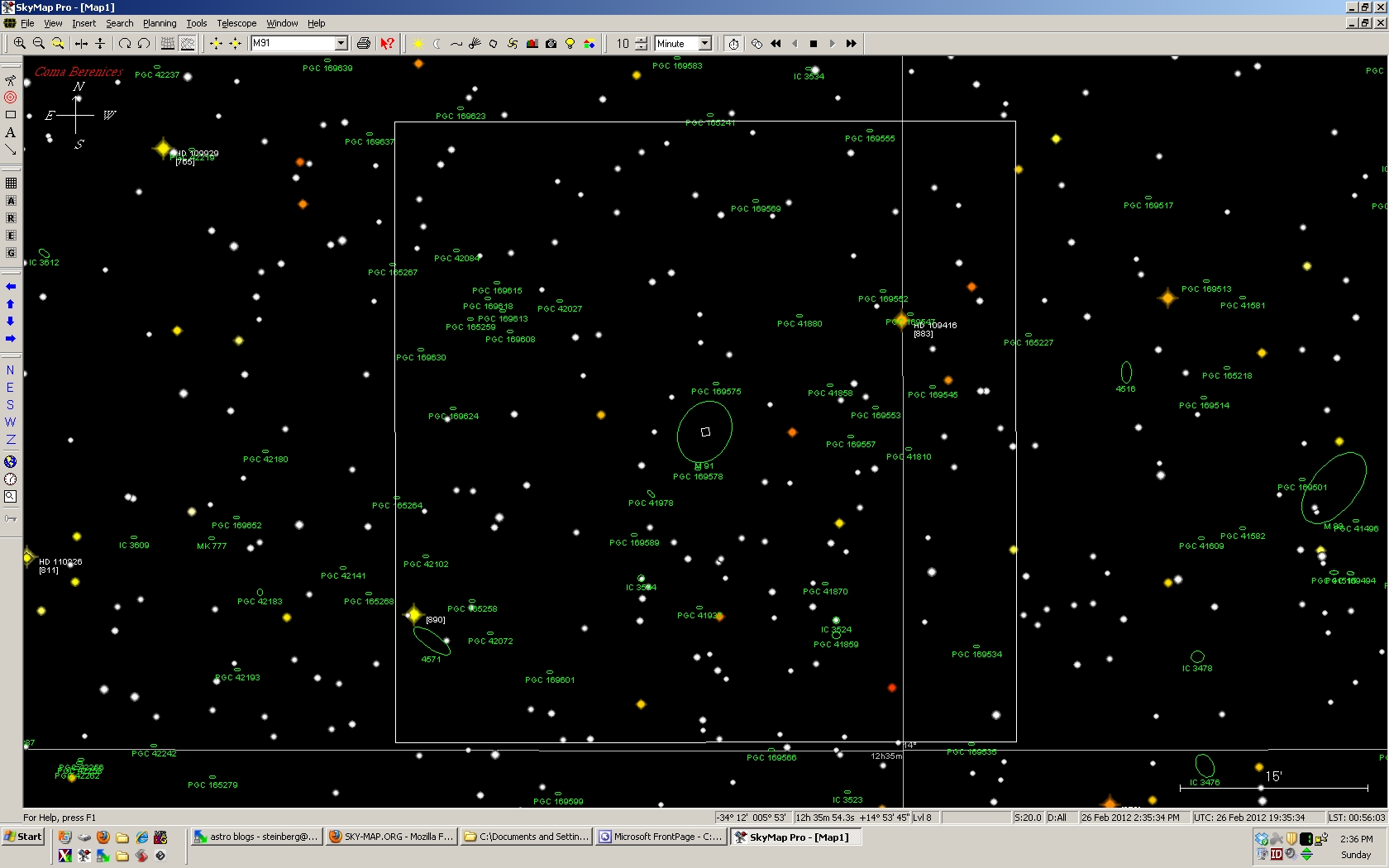Click the Sun icon in toolbar

[x=418, y=43]
